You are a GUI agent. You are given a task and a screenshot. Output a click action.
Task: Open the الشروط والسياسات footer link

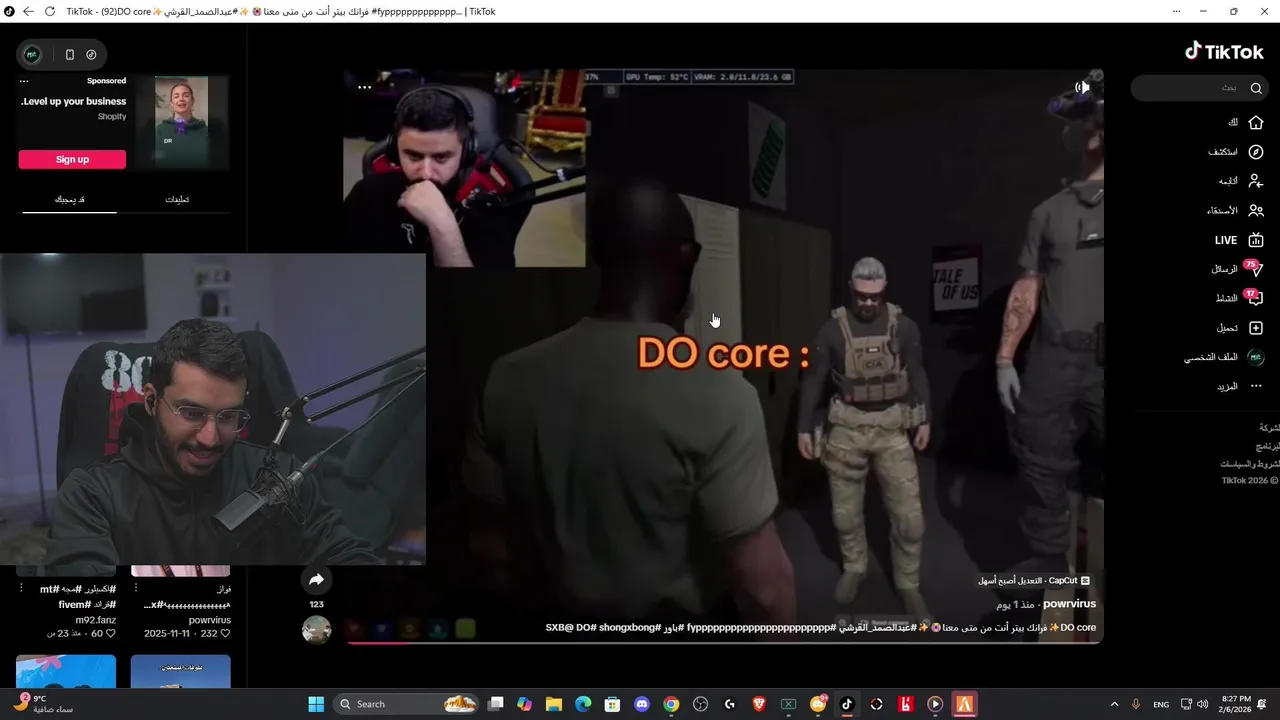pyautogui.click(x=1250, y=464)
